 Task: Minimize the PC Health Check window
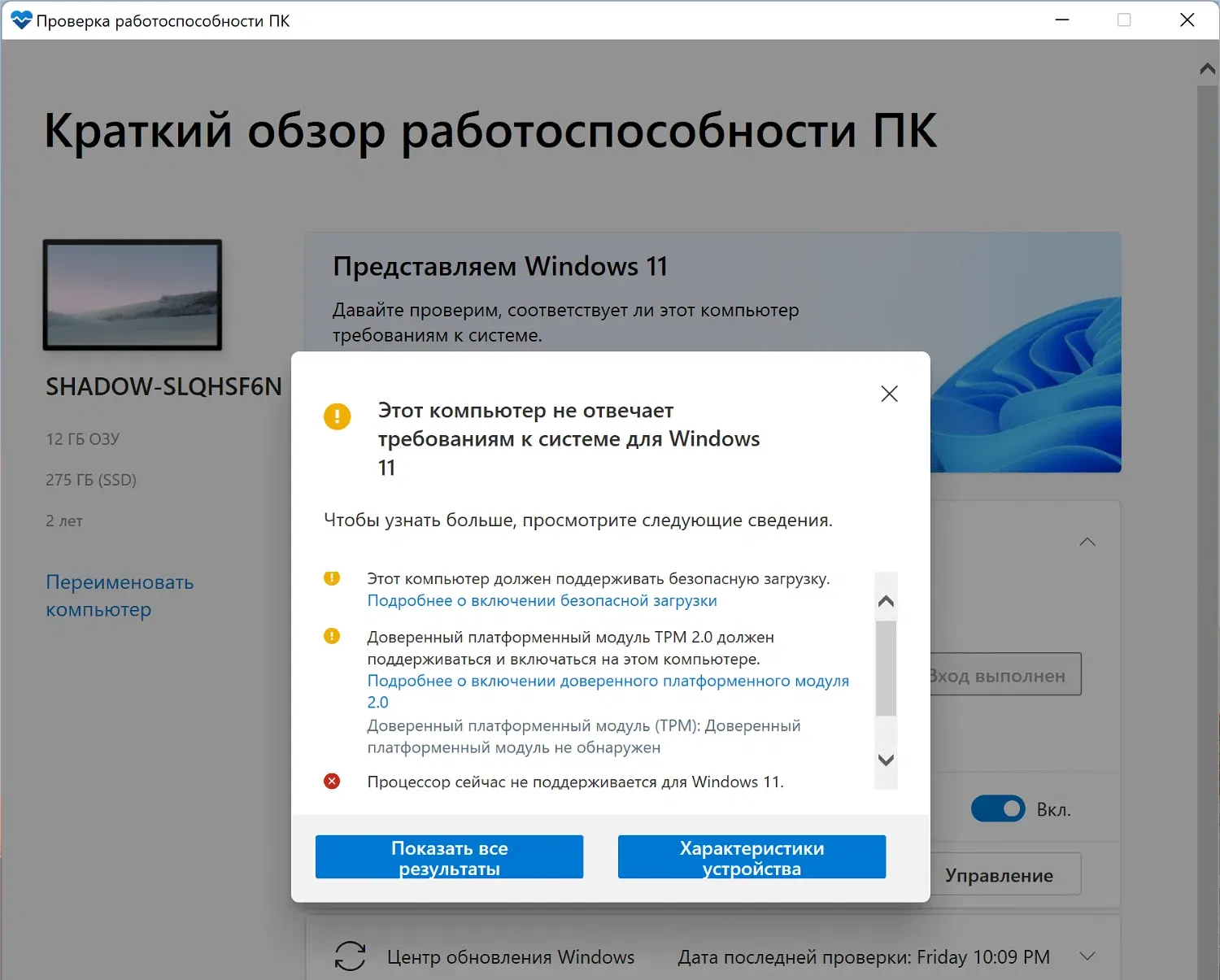click(x=1062, y=20)
